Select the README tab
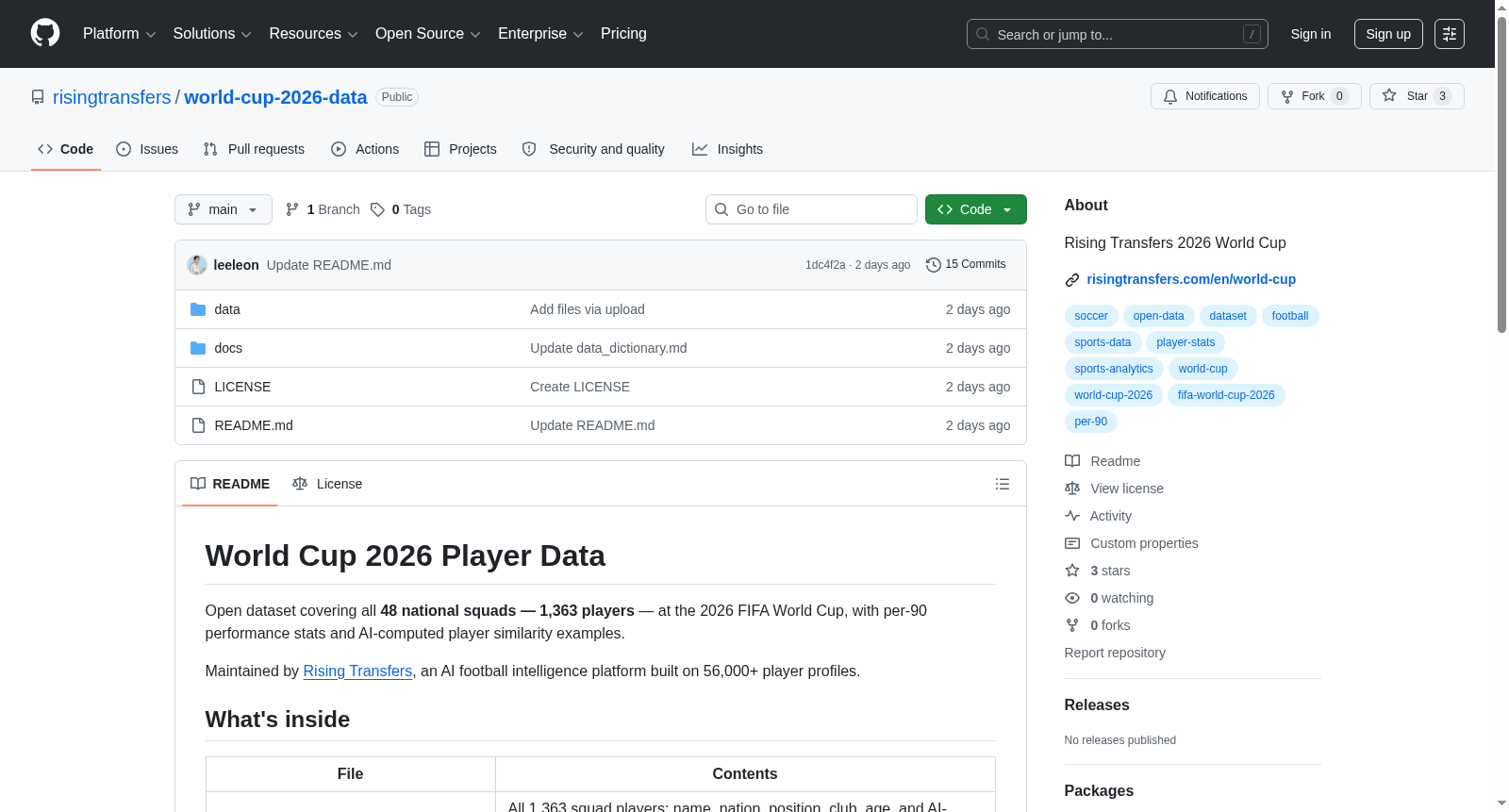The width and height of the screenshot is (1509, 812). 230,484
